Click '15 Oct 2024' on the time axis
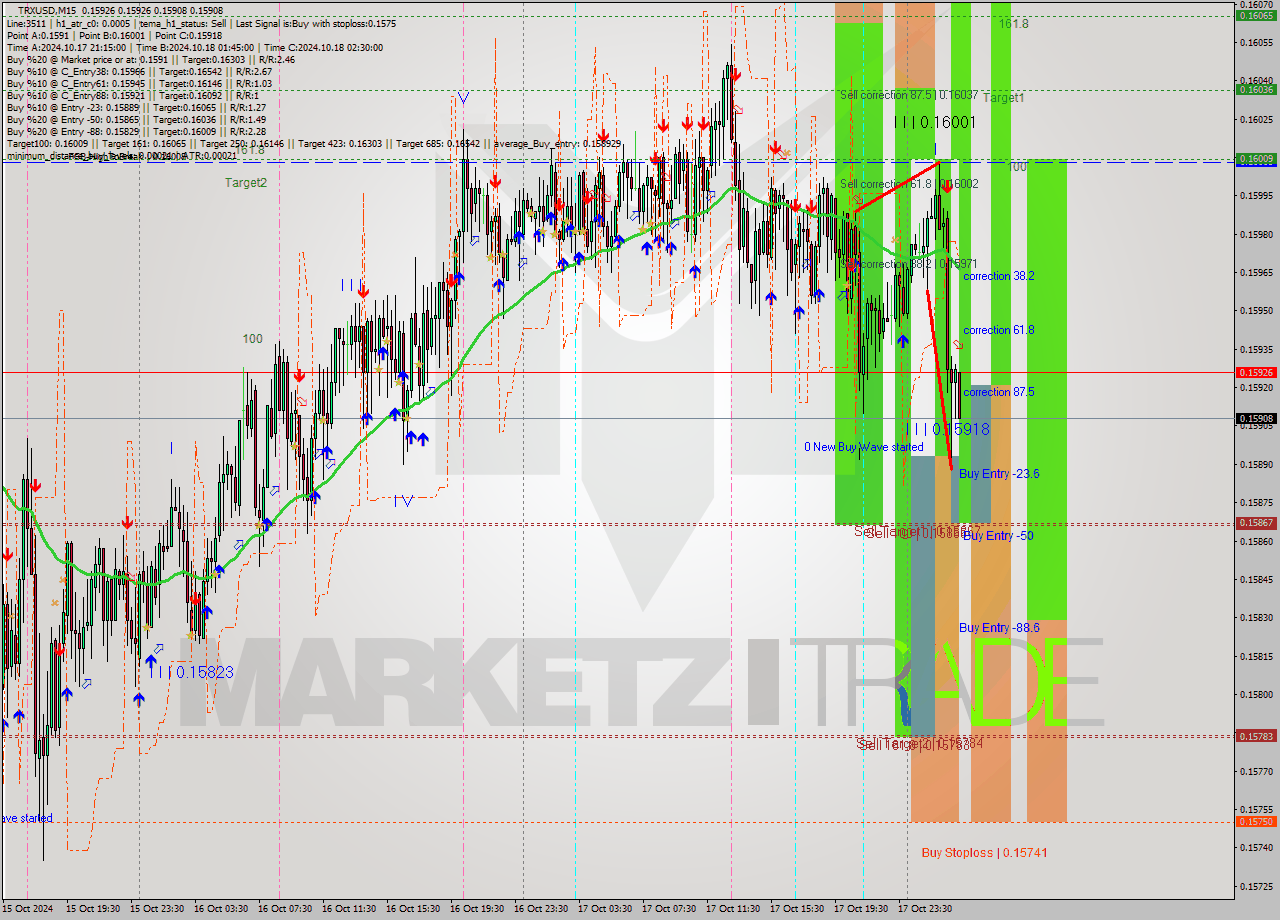The image size is (1280, 920). 28,909
